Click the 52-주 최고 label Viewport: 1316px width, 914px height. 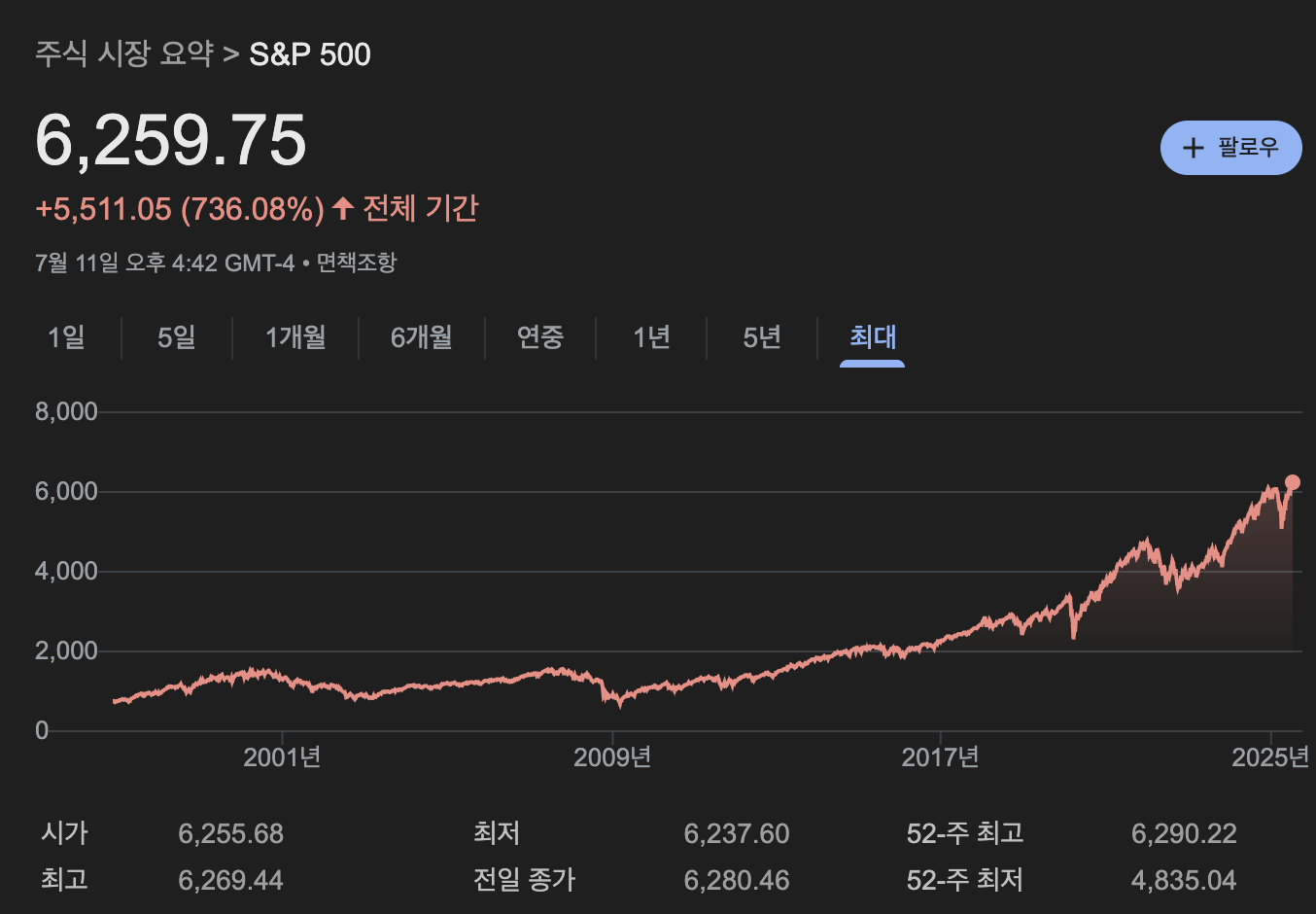click(964, 833)
